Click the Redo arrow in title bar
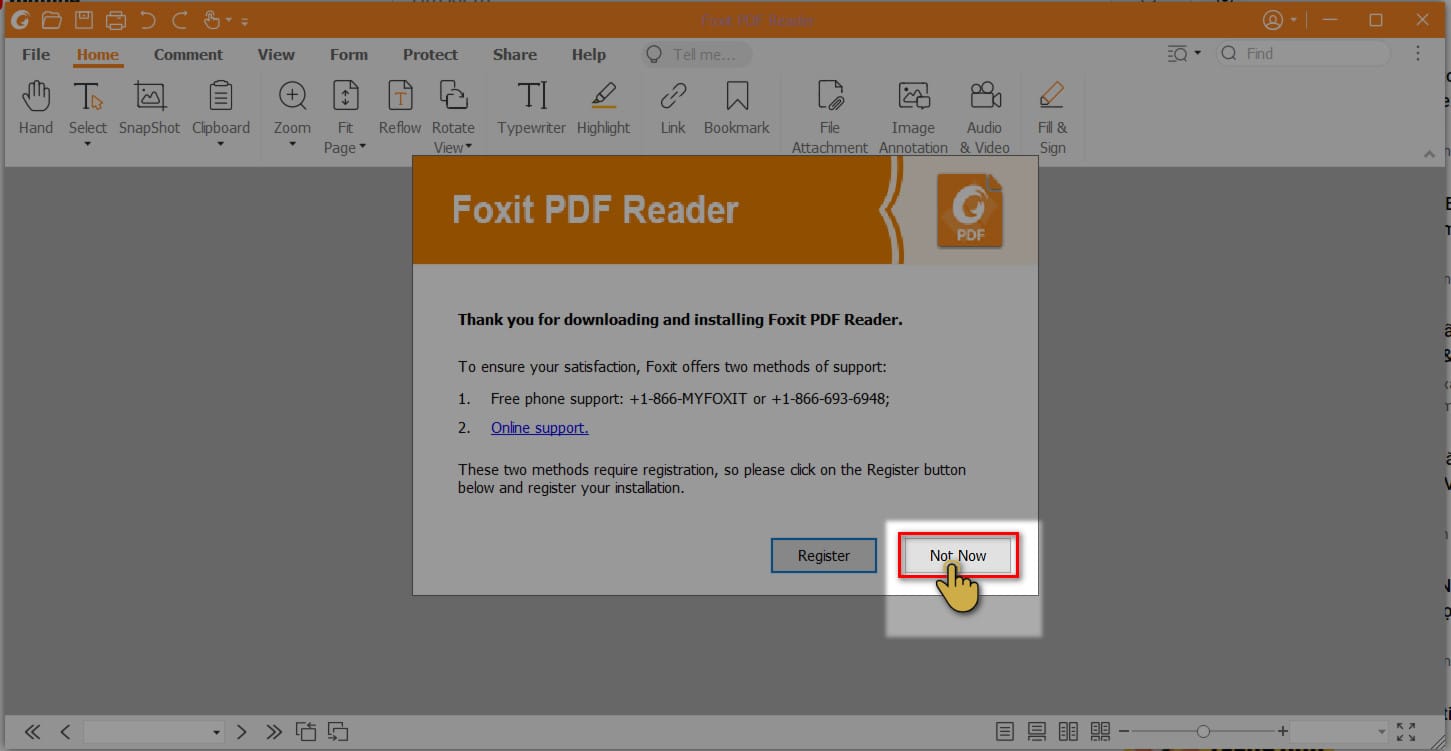This screenshot has width=1451, height=751. click(180, 20)
